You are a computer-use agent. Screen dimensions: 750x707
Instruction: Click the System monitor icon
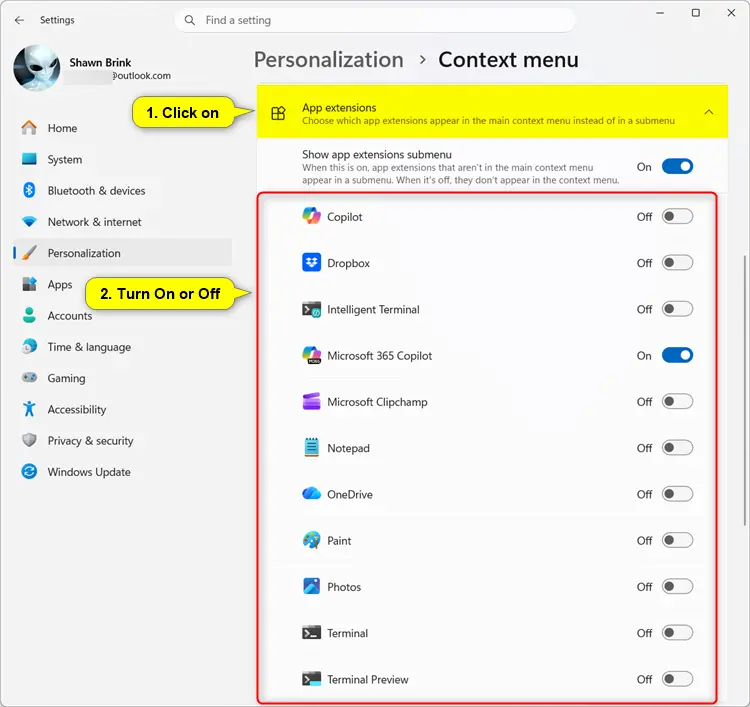[x=29, y=159]
